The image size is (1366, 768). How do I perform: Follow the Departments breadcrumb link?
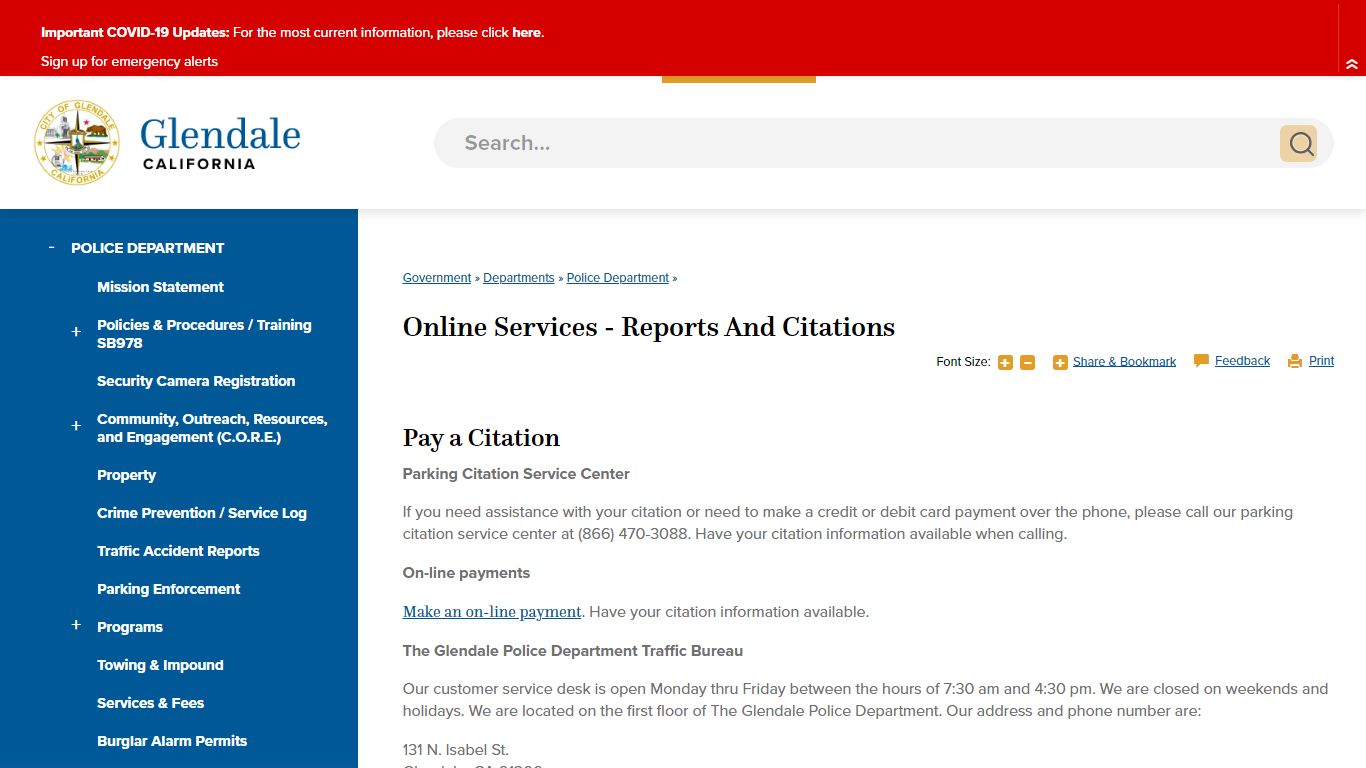519,278
